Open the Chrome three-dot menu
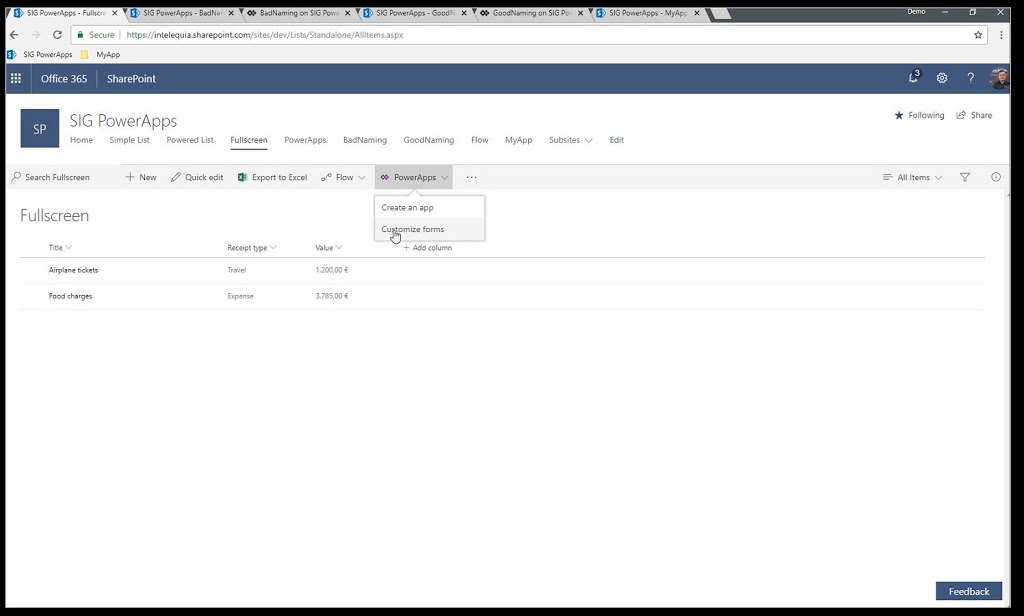This screenshot has height=616, width=1024. tap(1000, 35)
